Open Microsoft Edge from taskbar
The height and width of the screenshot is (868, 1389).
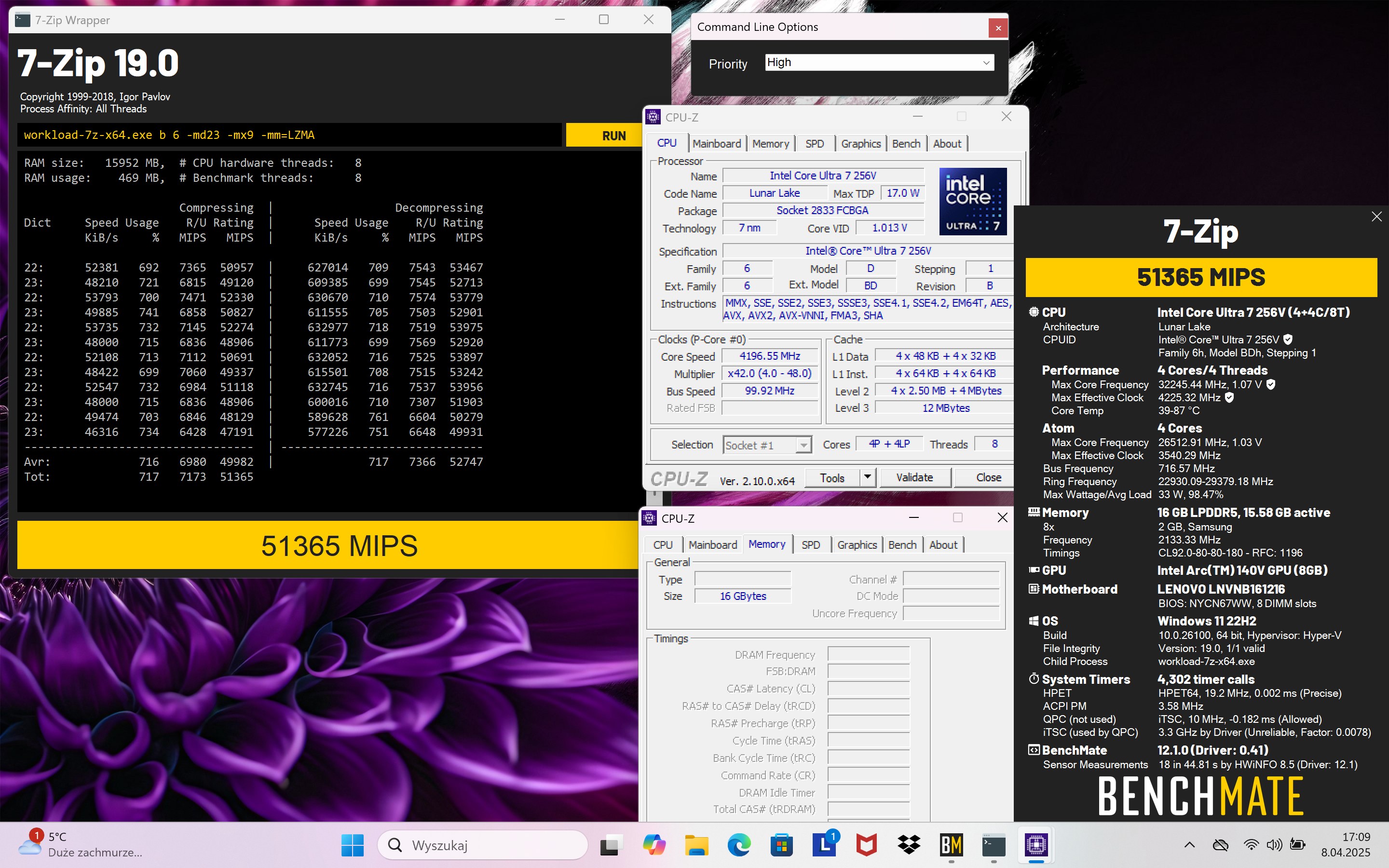pyautogui.click(x=739, y=845)
